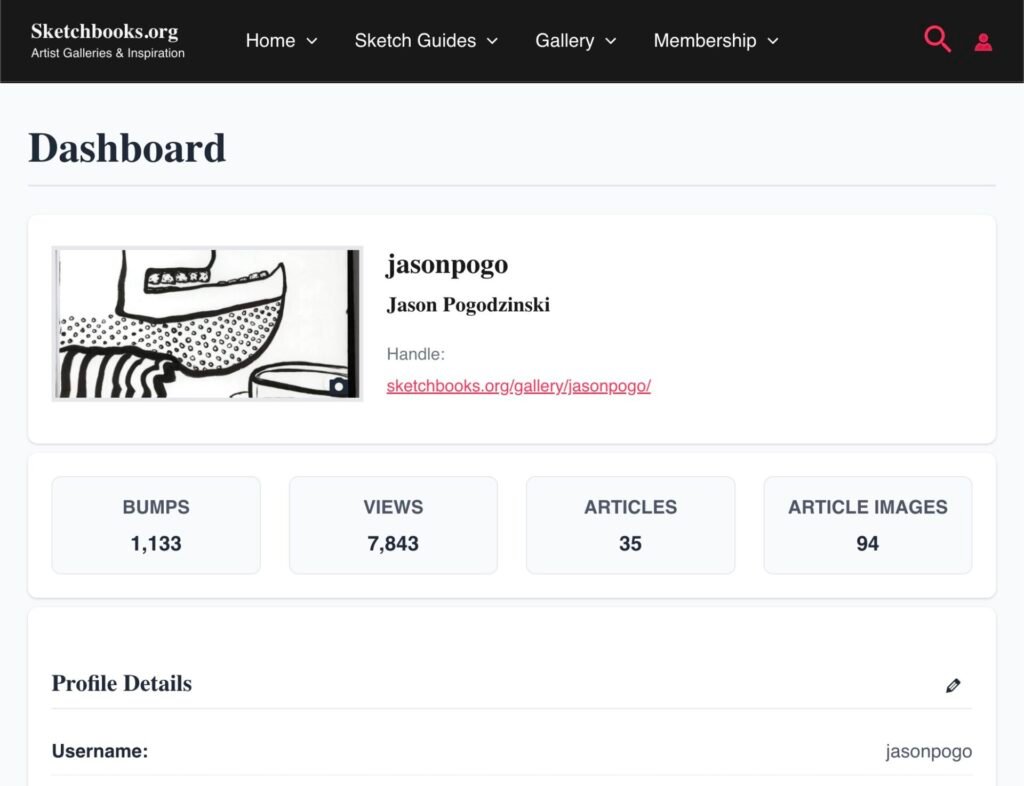Screen dimensions: 1024x786
Task: Select the Sketch Guides menu item
Action: coord(415,41)
